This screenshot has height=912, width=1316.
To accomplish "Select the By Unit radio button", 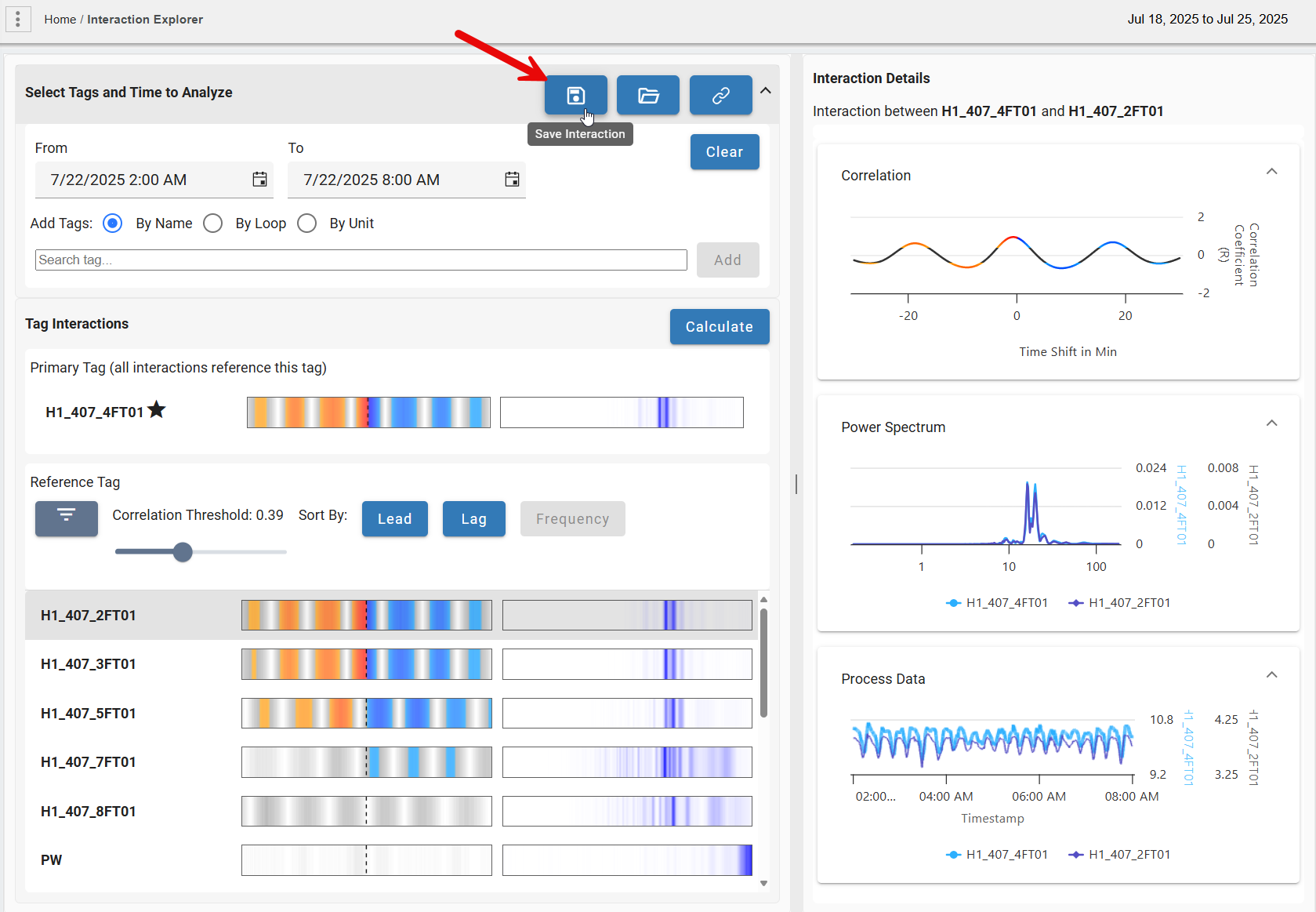I will [x=307, y=223].
